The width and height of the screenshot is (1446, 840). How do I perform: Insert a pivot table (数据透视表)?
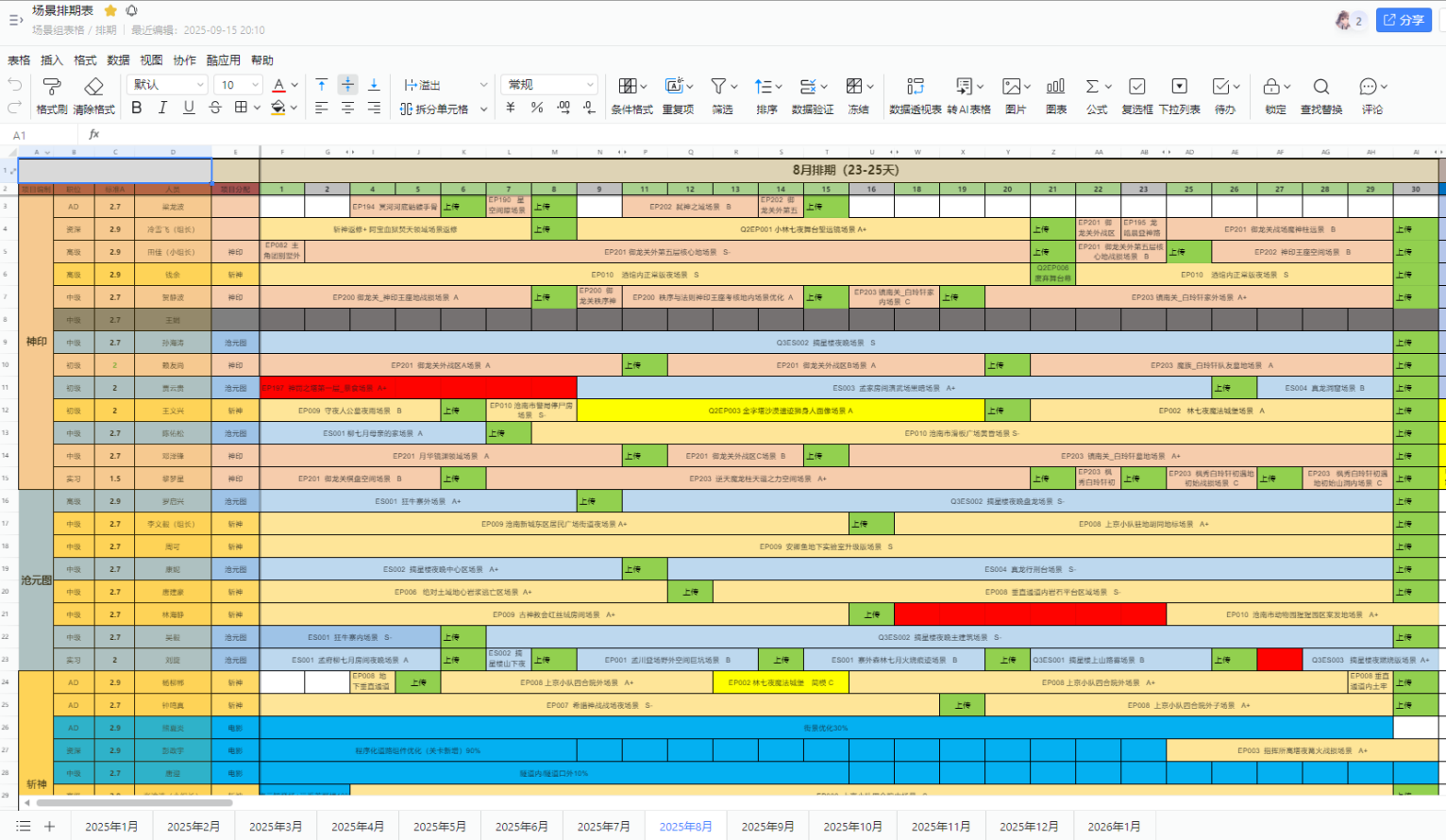coord(915,96)
